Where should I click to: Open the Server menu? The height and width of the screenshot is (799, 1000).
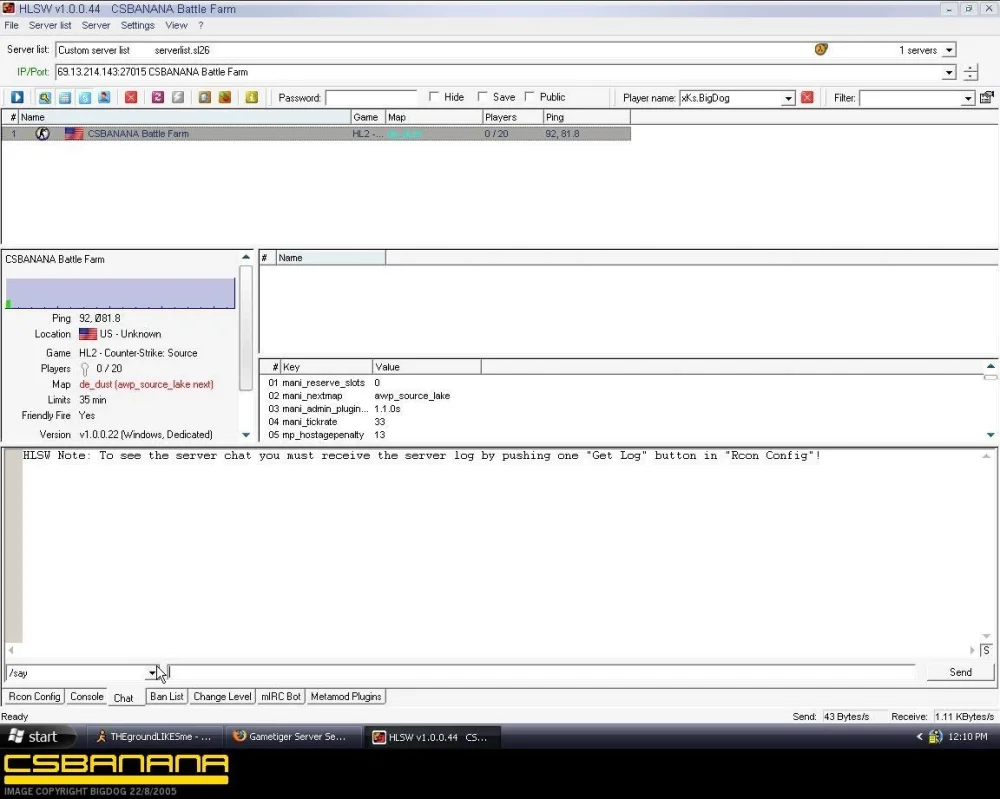click(96, 26)
